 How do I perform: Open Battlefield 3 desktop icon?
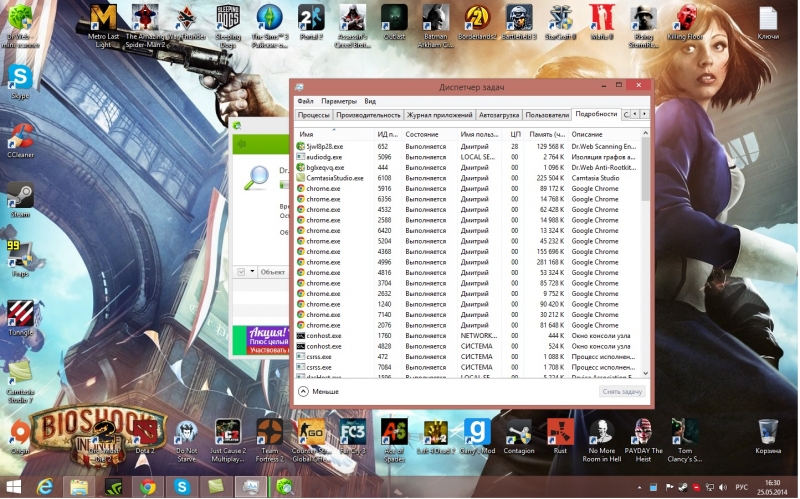(x=519, y=23)
